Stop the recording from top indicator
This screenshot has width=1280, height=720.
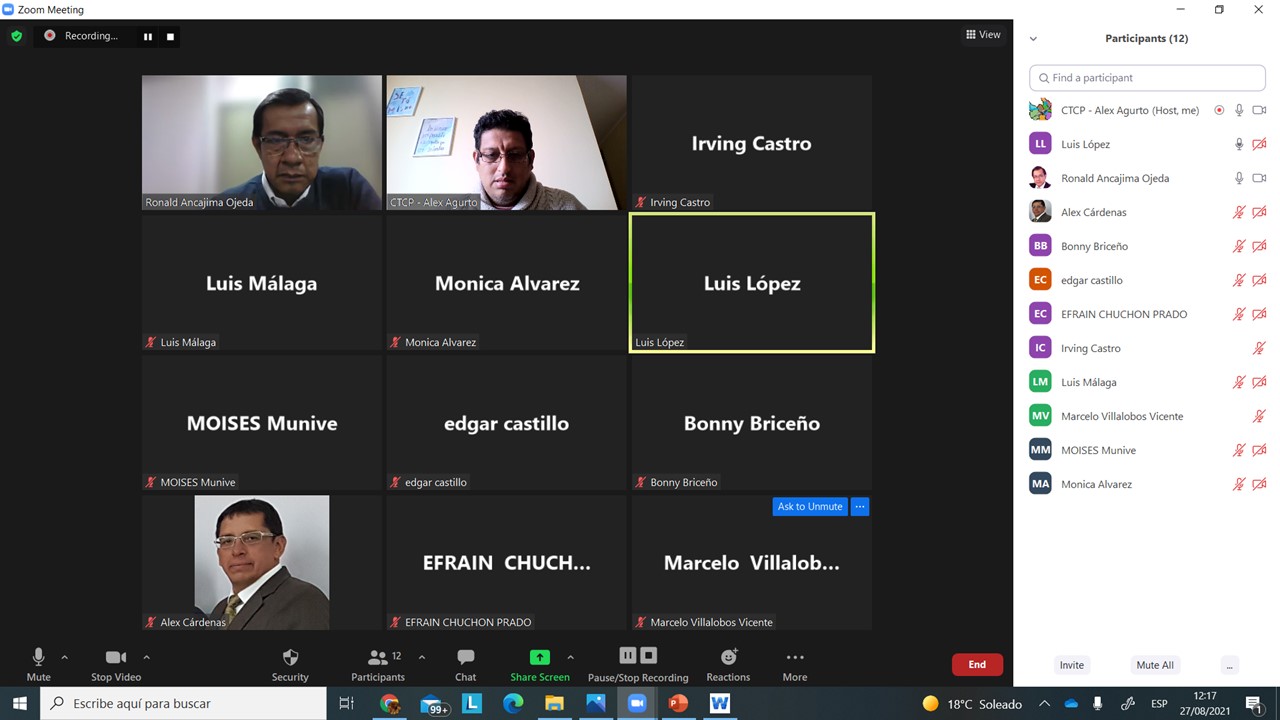pyautogui.click(x=170, y=37)
